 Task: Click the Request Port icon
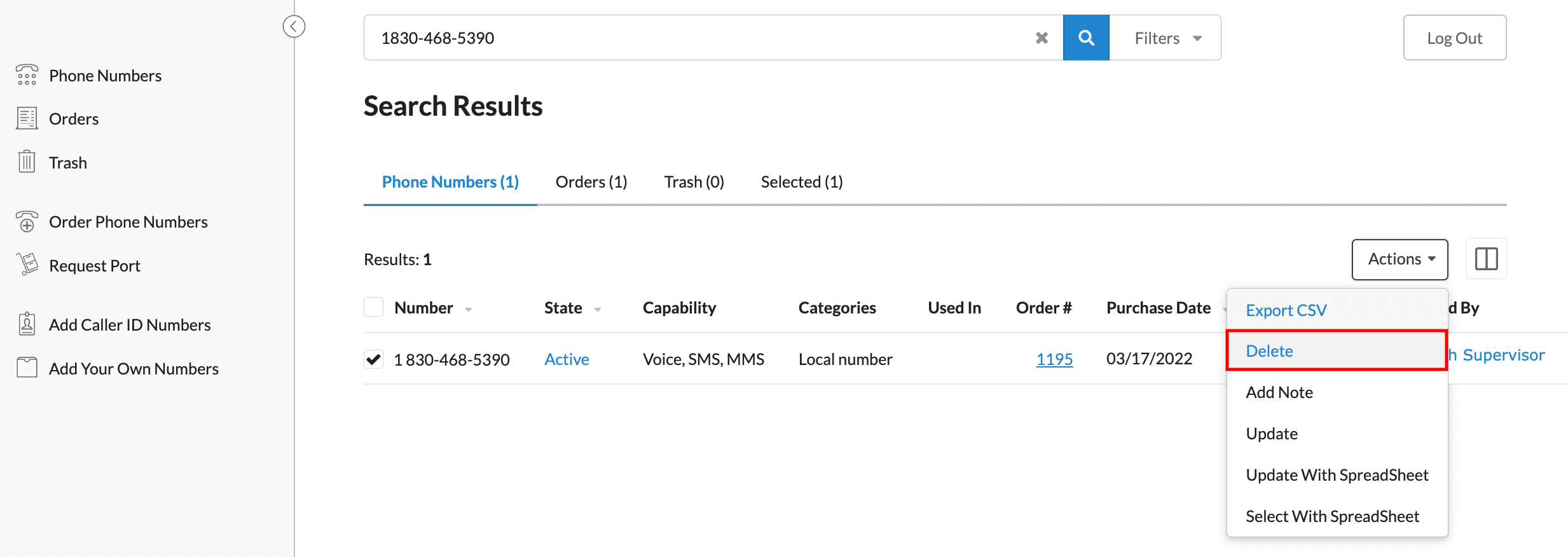tap(27, 265)
